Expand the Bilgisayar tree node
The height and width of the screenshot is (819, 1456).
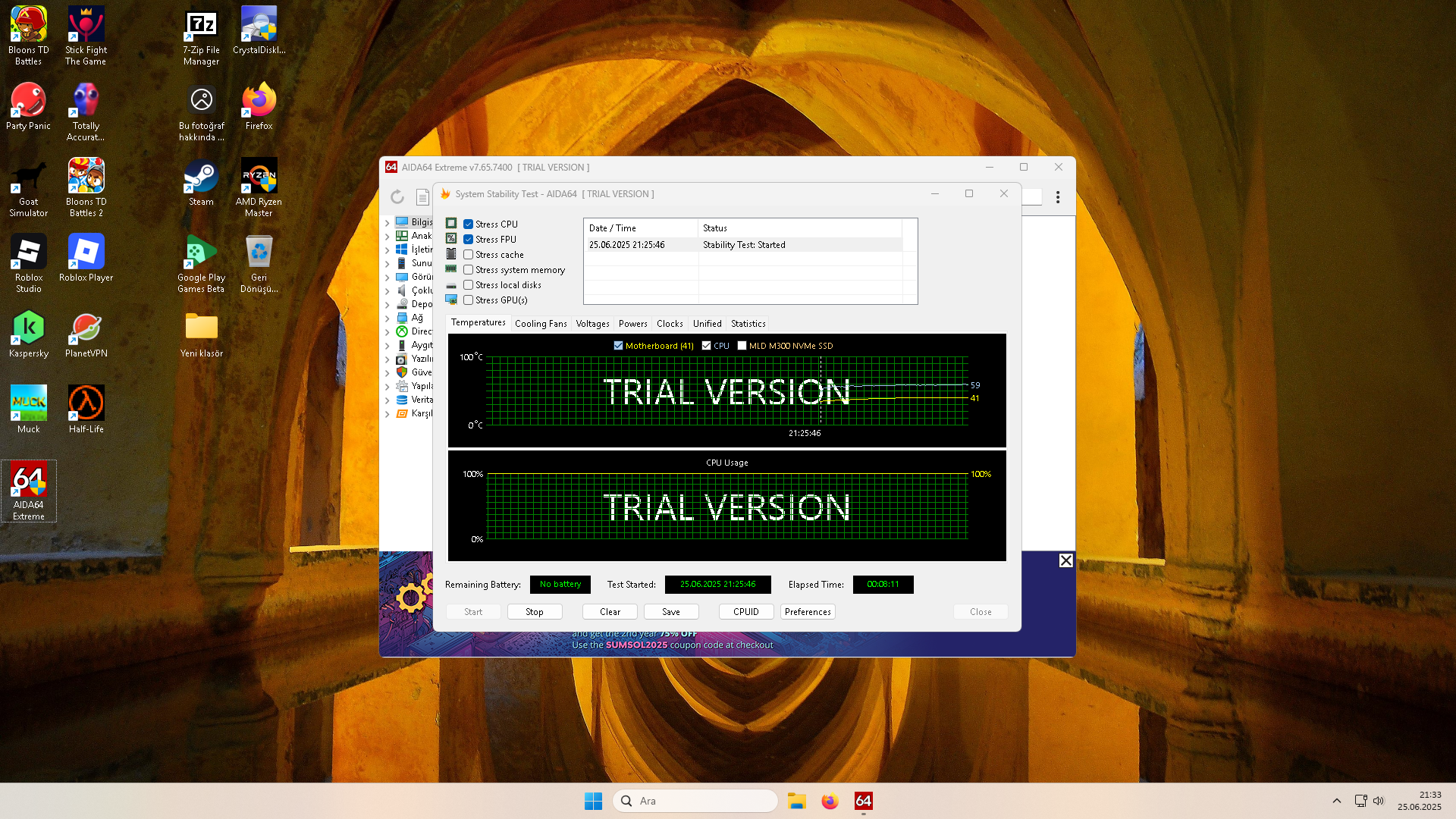388,223
